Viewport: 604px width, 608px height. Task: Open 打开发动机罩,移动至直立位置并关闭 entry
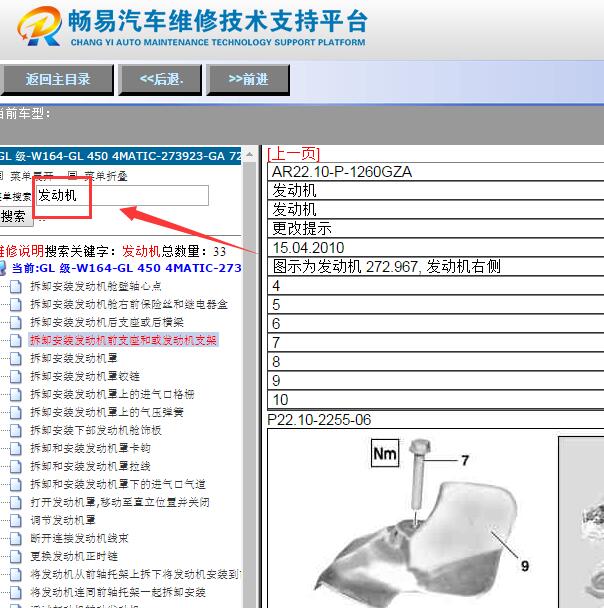click(120, 503)
